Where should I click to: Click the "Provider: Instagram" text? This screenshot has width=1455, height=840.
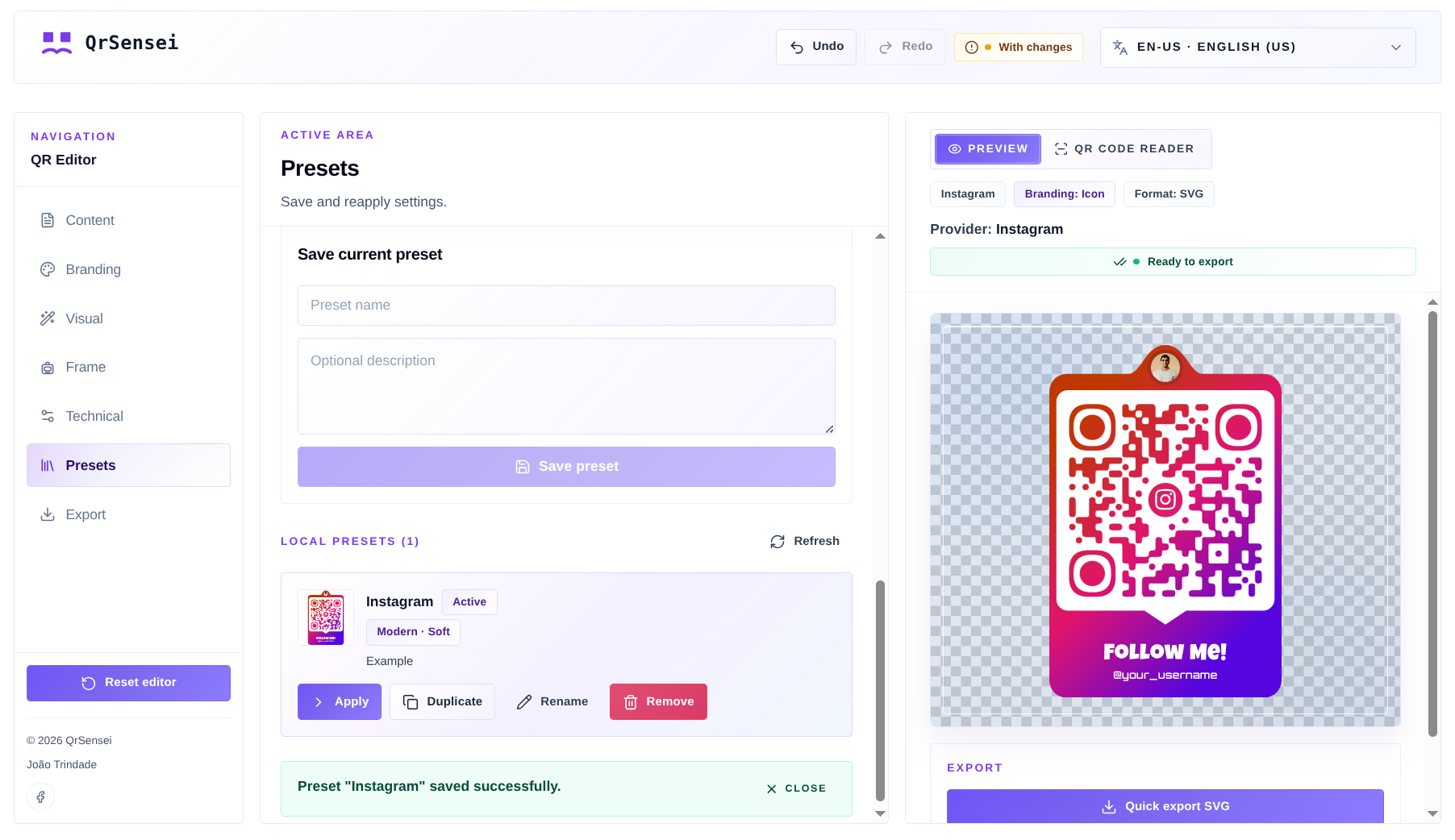[x=996, y=230]
